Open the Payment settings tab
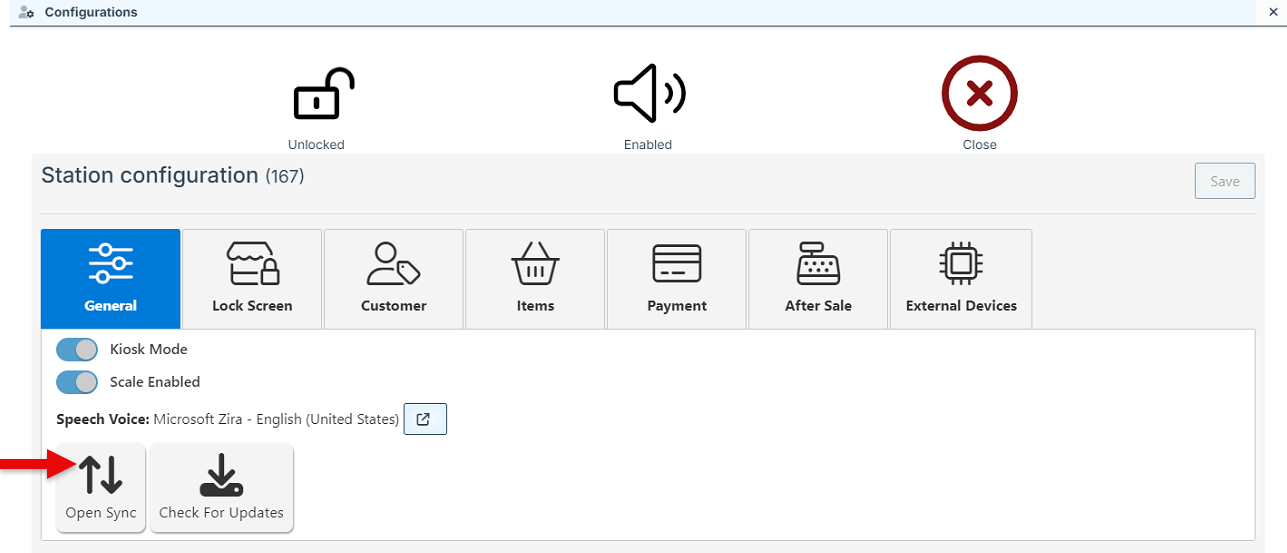This screenshot has height=553, width=1287. click(x=677, y=279)
